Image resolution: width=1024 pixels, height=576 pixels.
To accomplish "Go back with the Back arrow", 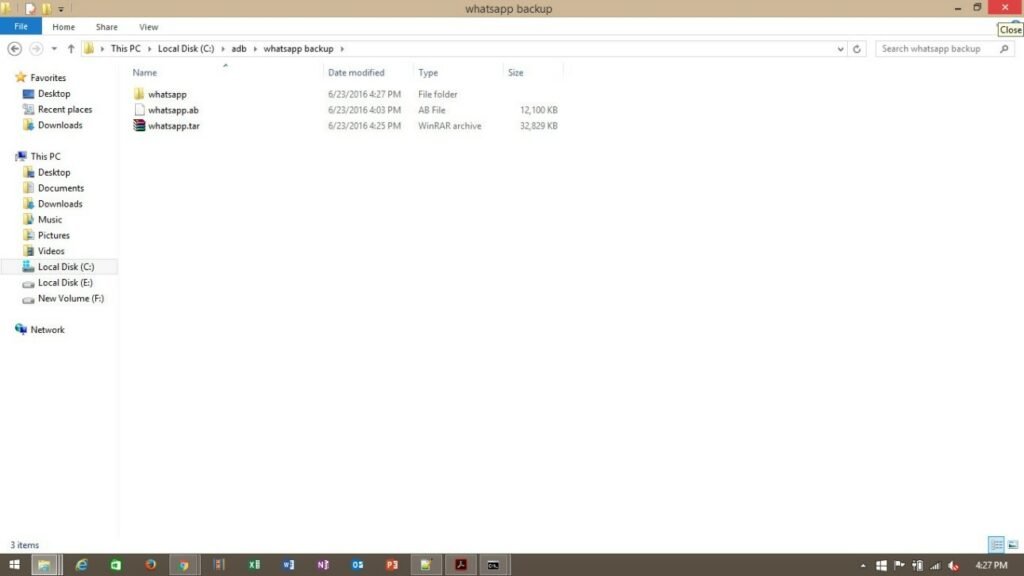I will pos(14,48).
